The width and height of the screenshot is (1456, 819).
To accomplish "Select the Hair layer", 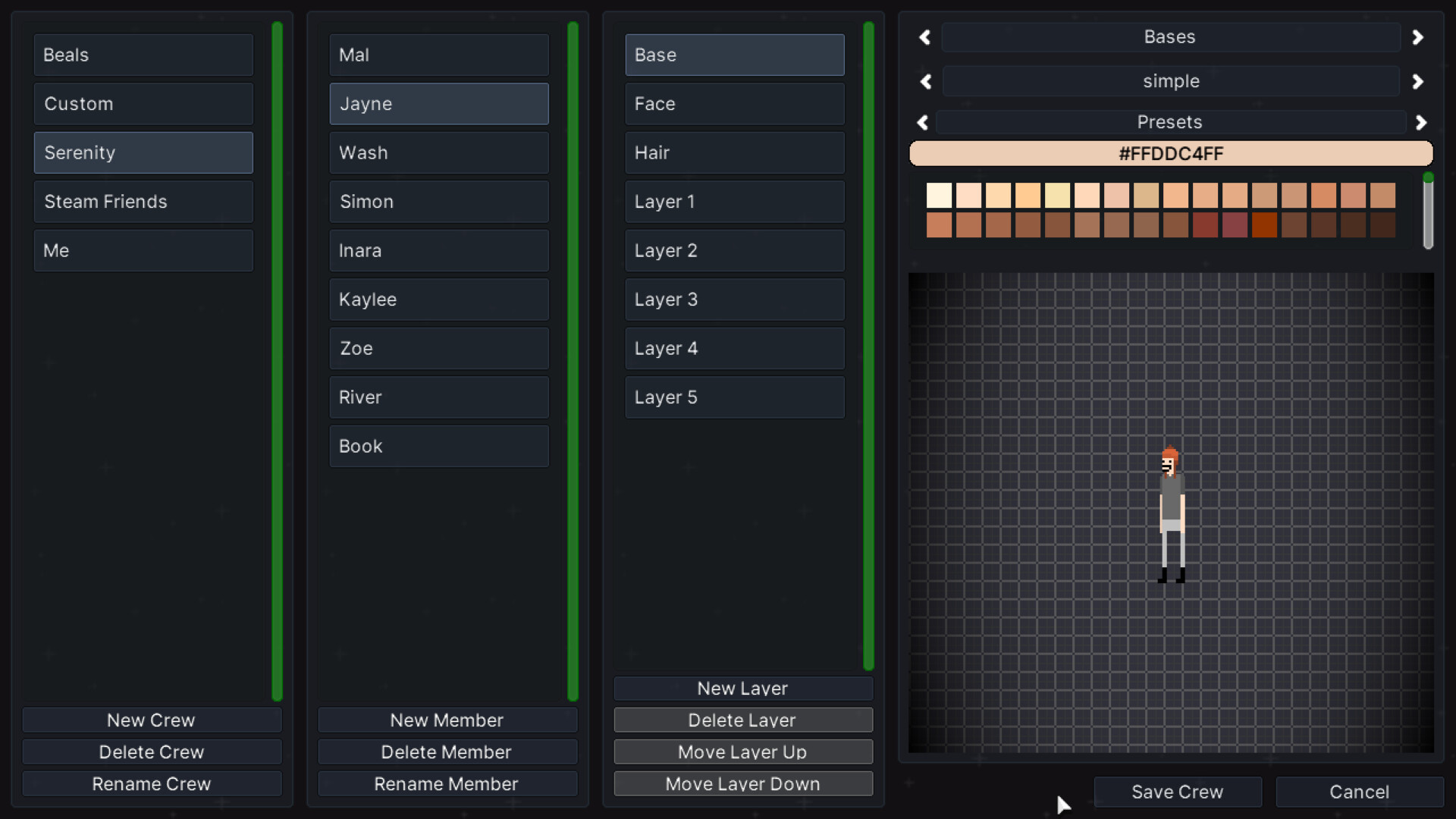I will [734, 153].
